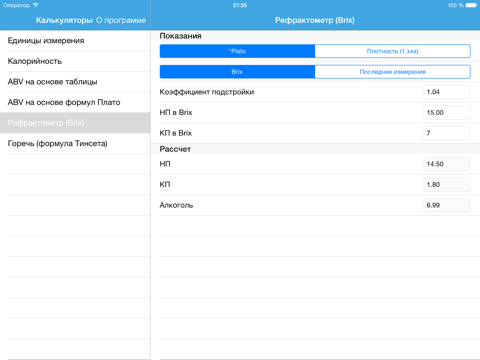Viewport: 480px width, 360px height.
Task: Click the 'Рефрактометр (Brix)' title
Action: [315, 20]
